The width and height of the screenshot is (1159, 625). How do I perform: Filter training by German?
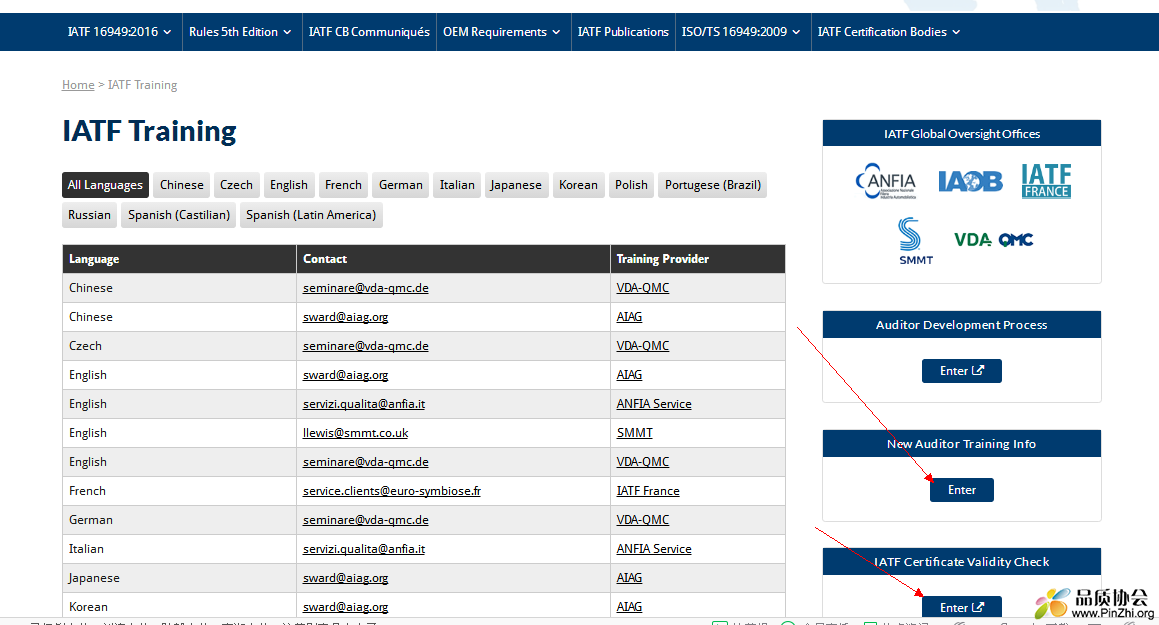pyautogui.click(x=401, y=185)
